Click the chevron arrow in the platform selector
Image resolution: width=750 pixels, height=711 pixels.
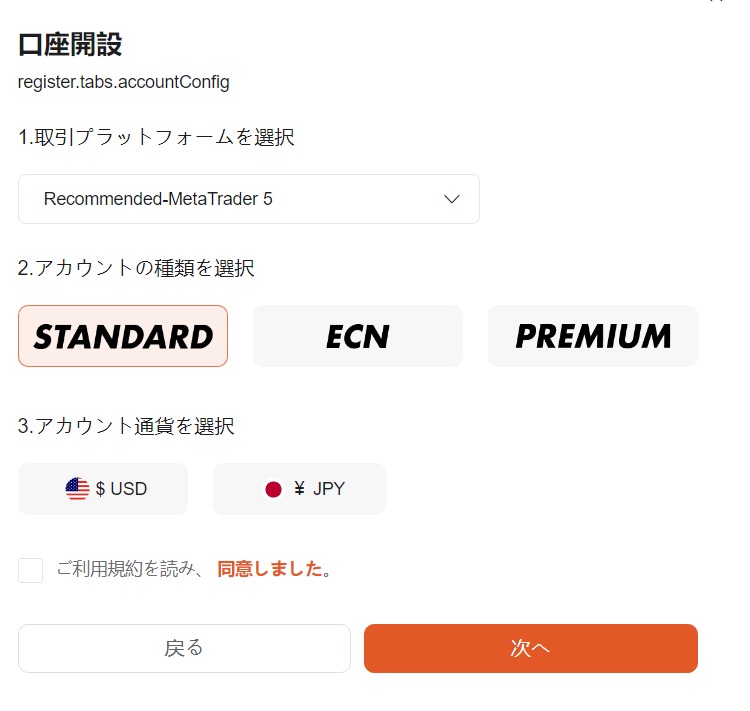pos(452,199)
